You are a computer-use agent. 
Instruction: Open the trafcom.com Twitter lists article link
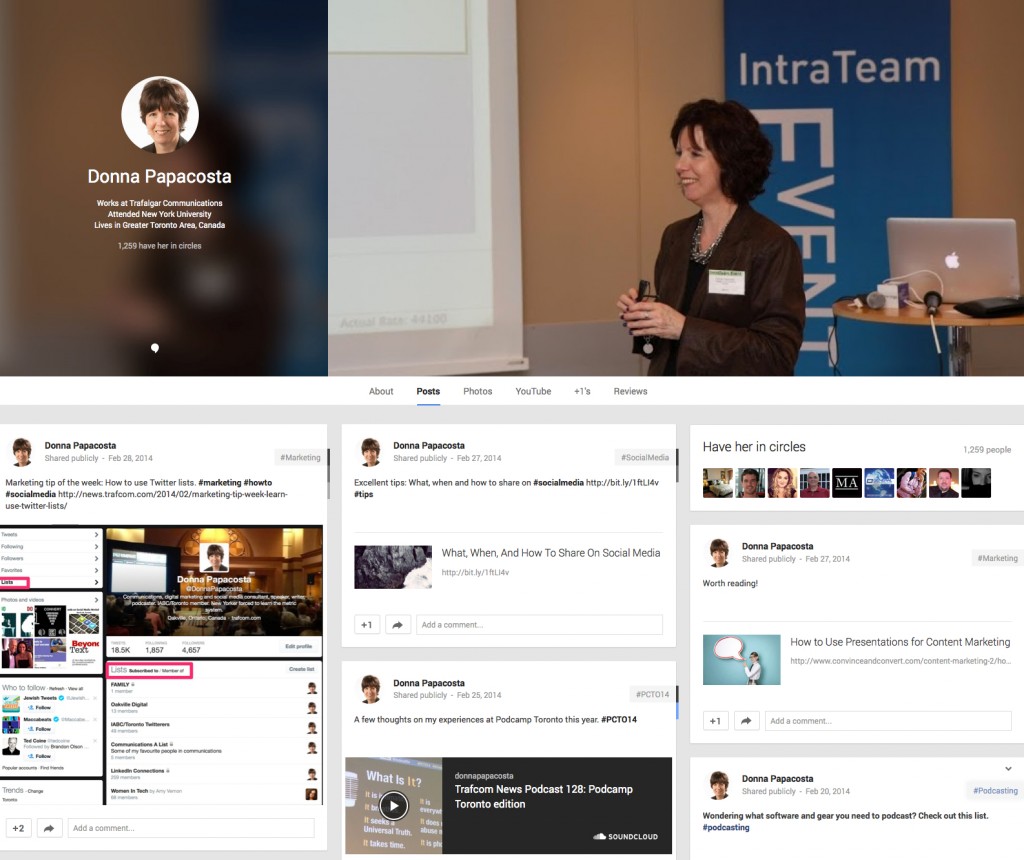click(x=147, y=500)
